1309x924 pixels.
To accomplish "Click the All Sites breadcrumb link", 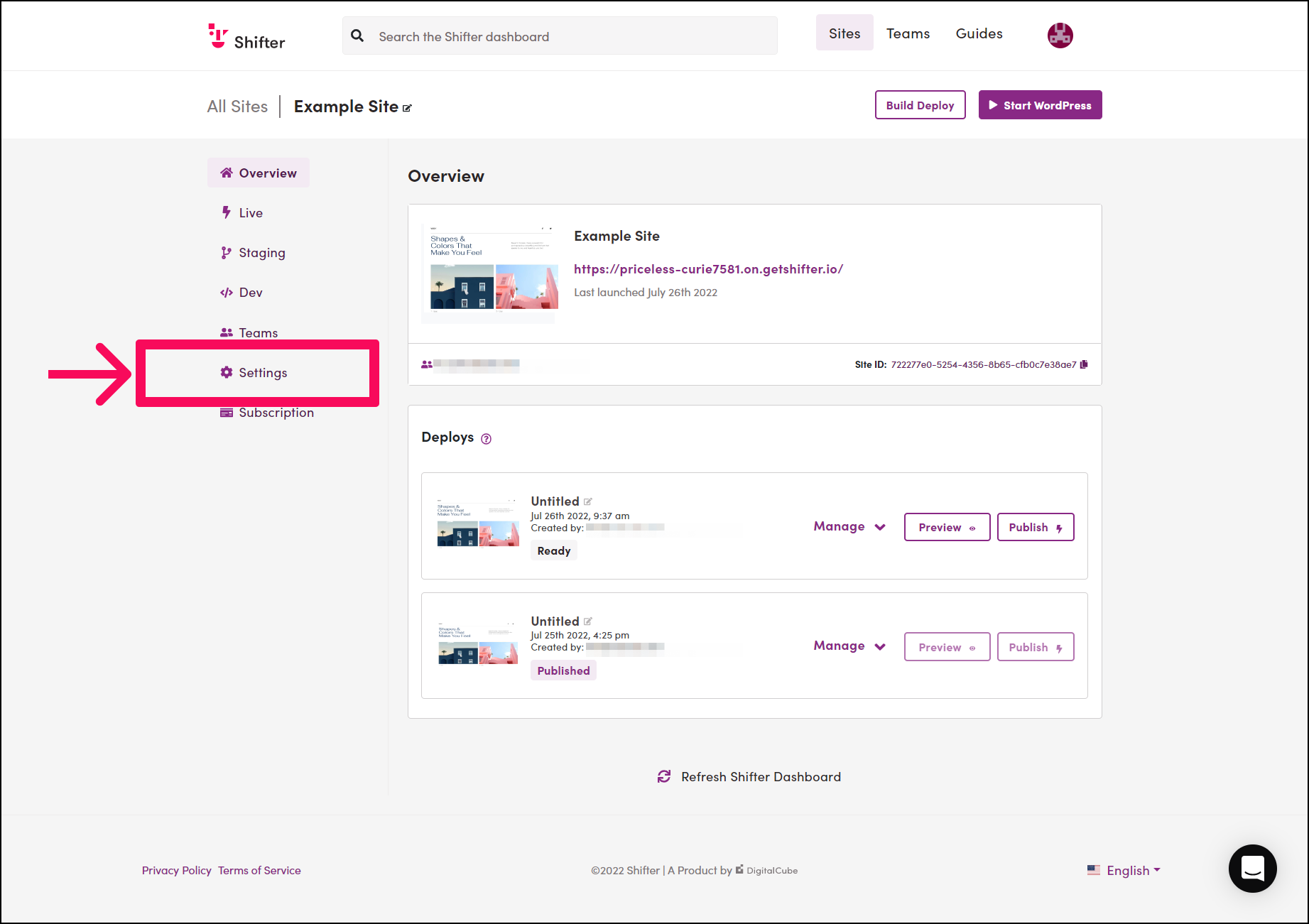I will 237,107.
